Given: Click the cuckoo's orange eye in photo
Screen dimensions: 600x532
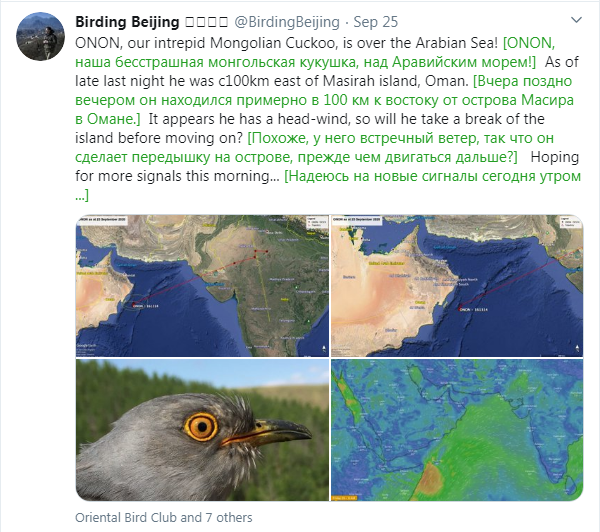Looking at the screenshot, I should point(201,427).
